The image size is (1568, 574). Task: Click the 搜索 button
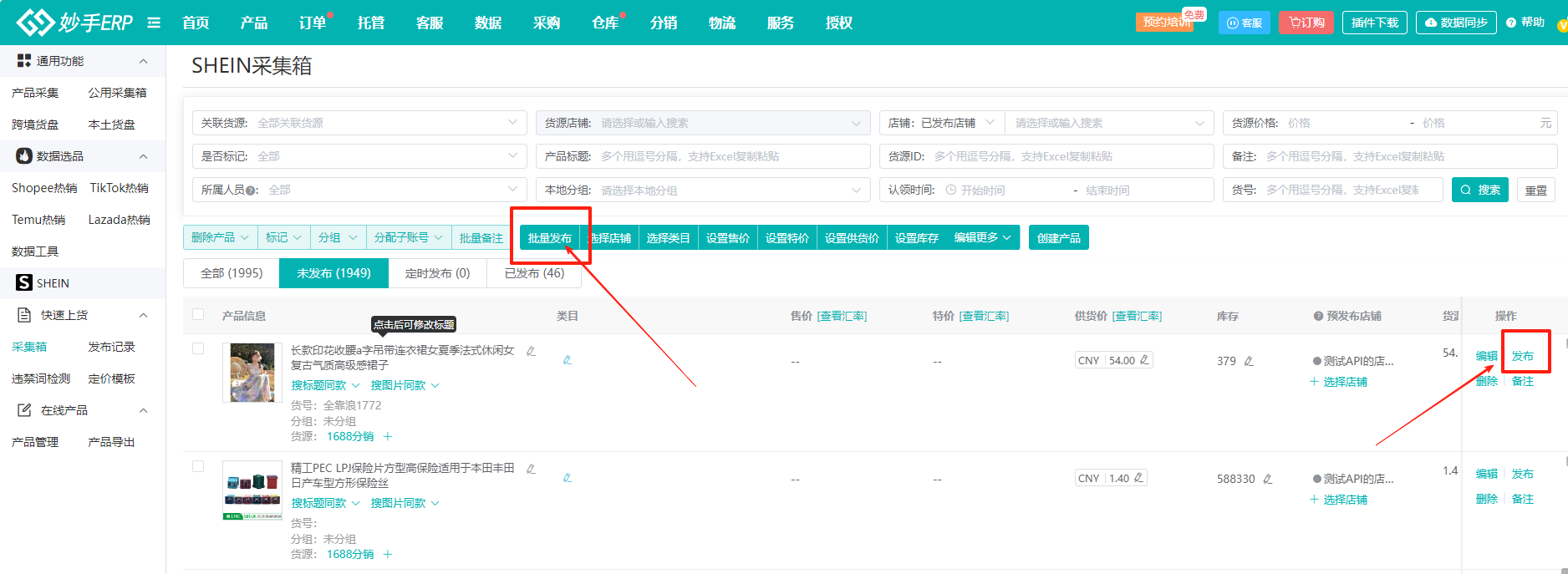[x=1480, y=190]
